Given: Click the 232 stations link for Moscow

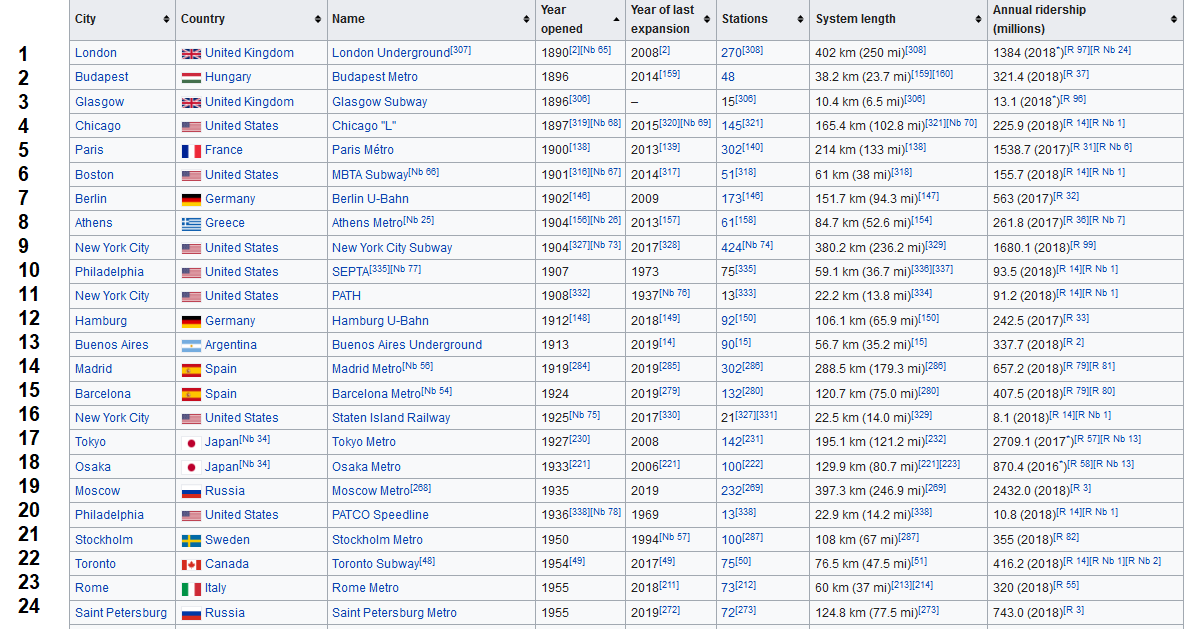Looking at the screenshot, I should click(731, 491).
